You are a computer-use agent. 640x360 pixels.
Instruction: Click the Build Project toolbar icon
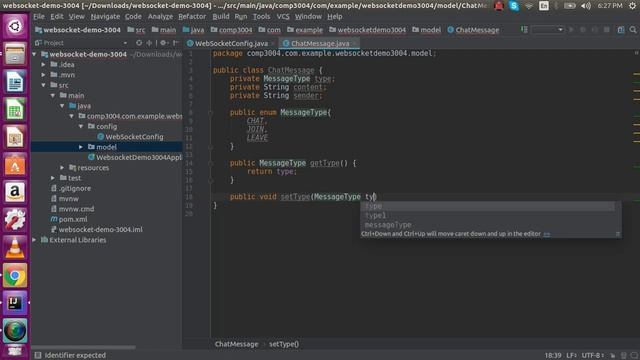(x=524, y=30)
